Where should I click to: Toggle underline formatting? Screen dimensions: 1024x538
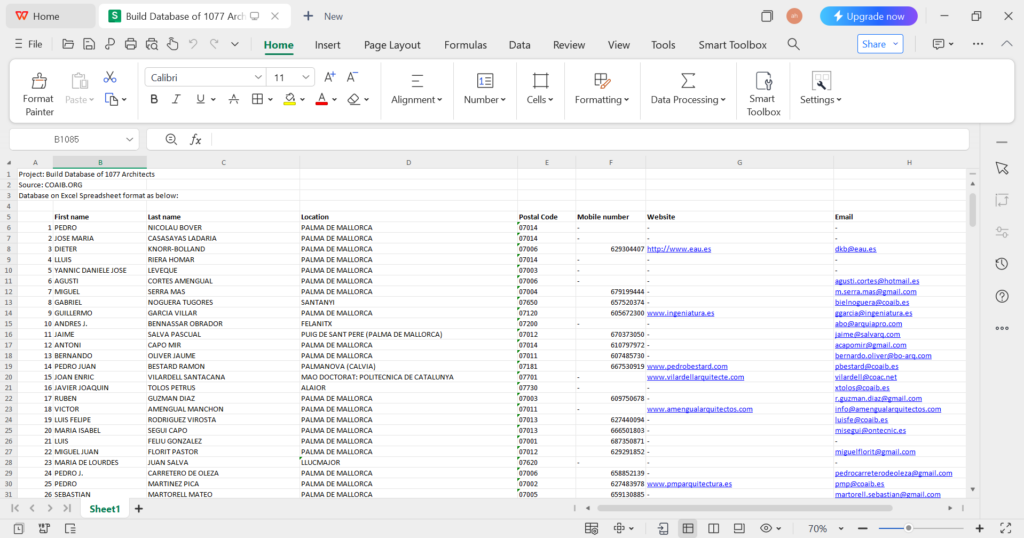pos(200,99)
